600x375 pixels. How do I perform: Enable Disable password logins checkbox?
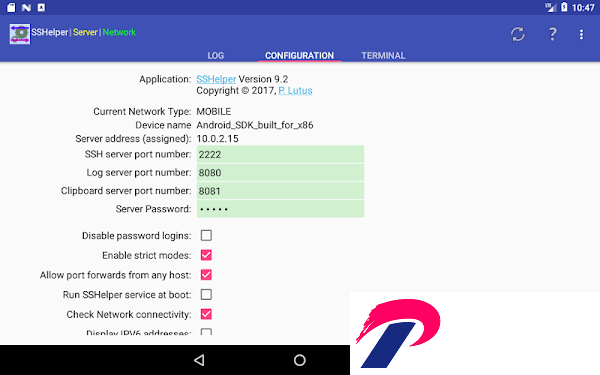click(x=206, y=235)
